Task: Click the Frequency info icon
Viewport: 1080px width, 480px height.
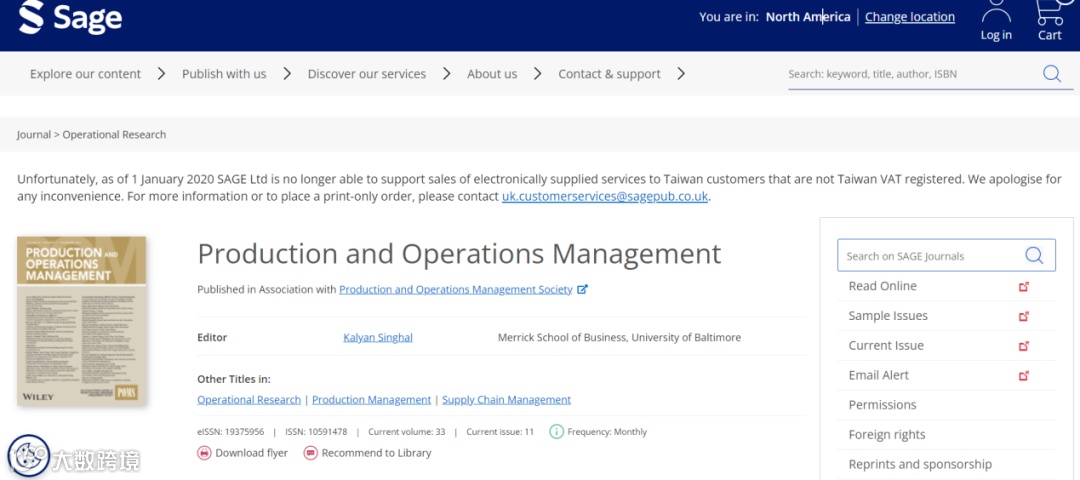Action: pyautogui.click(x=556, y=432)
